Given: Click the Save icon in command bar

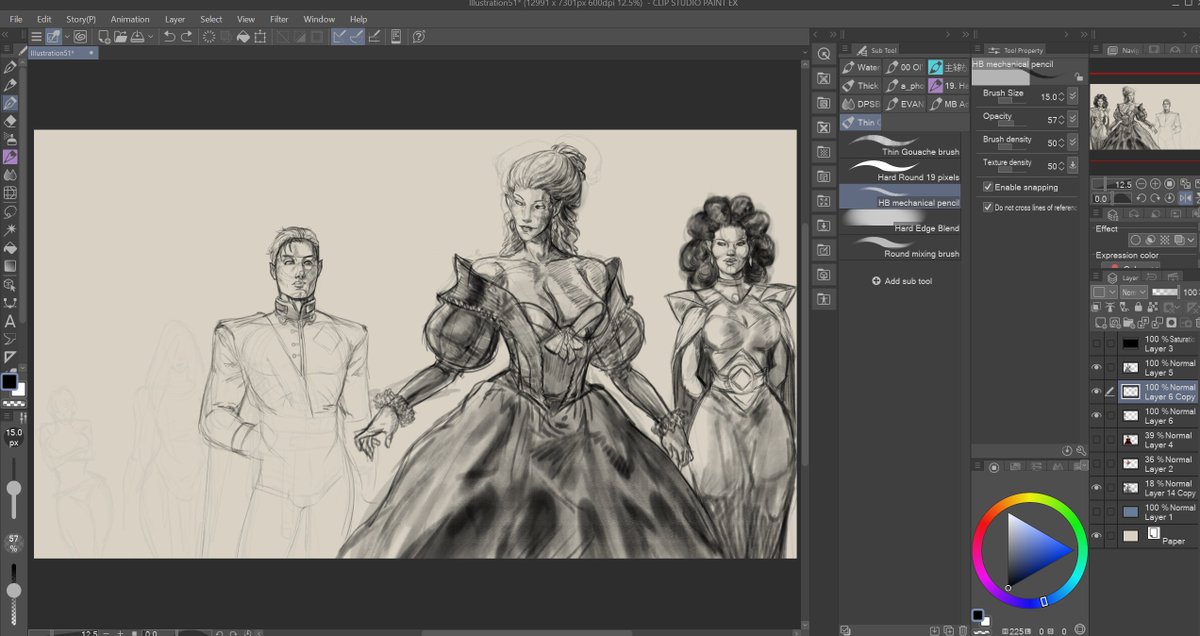Looking at the screenshot, I should pos(138,37).
